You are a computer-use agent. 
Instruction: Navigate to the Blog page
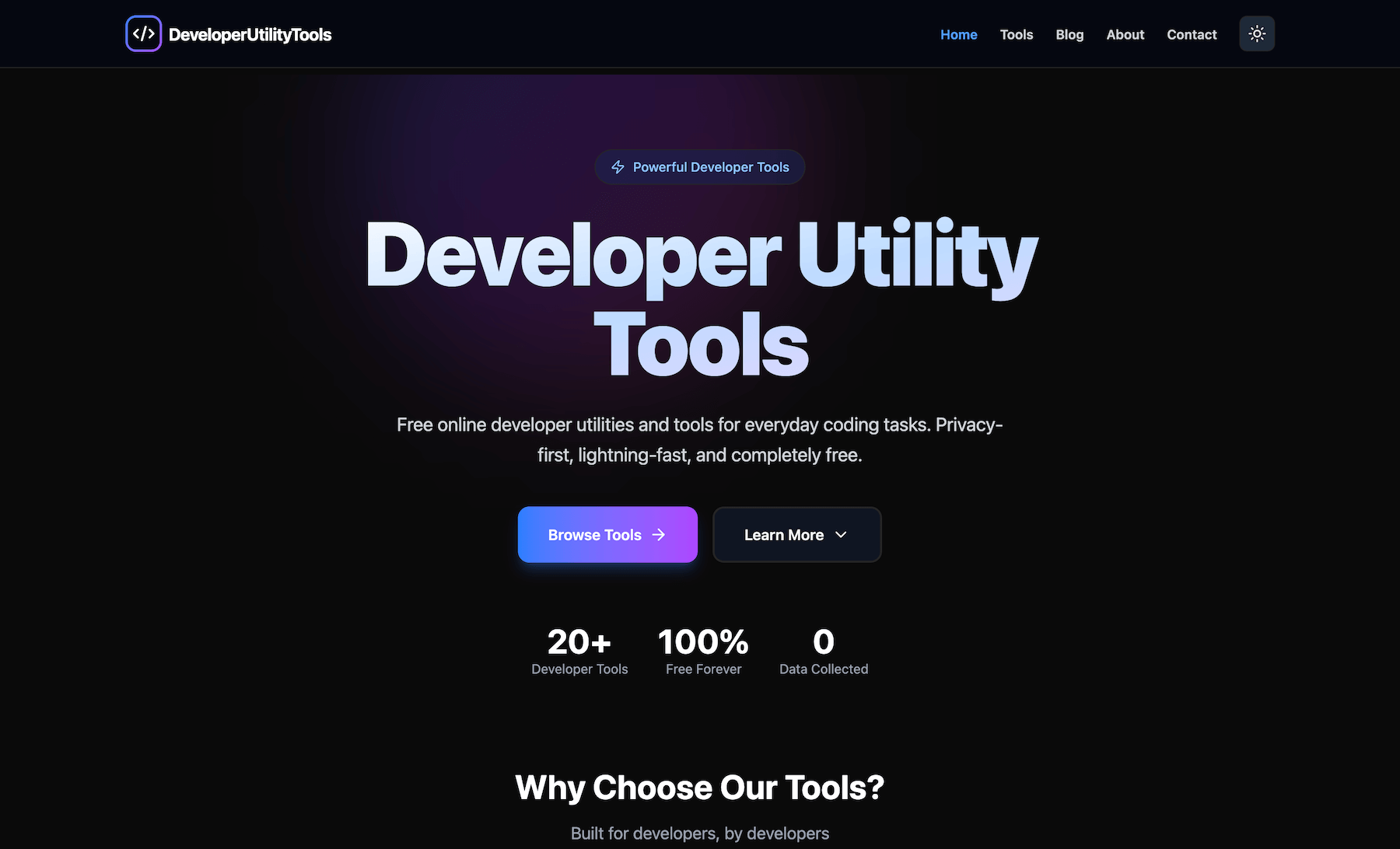click(1069, 34)
